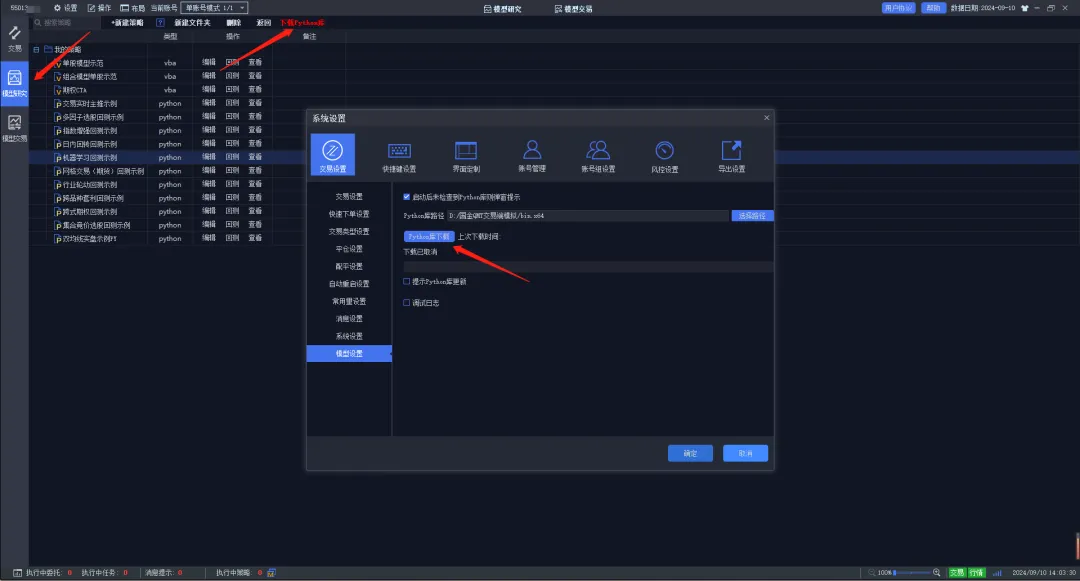The height and width of the screenshot is (581, 1080).
Task: Select 平仓设置 in side list
Action: (349, 249)
